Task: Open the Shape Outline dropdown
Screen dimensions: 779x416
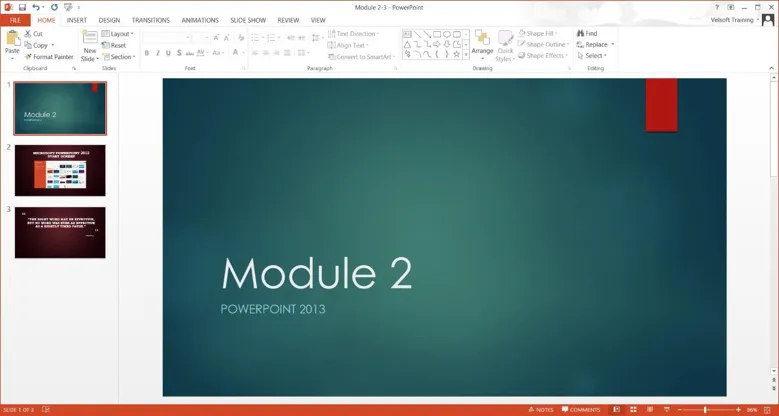Action: (544, 44)
